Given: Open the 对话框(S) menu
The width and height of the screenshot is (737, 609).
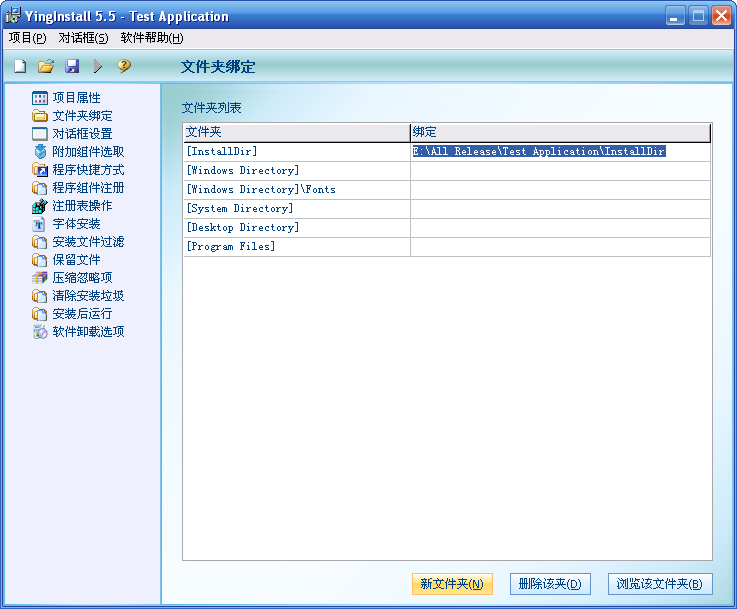Looking at the screenshot, I should [83, 38].
